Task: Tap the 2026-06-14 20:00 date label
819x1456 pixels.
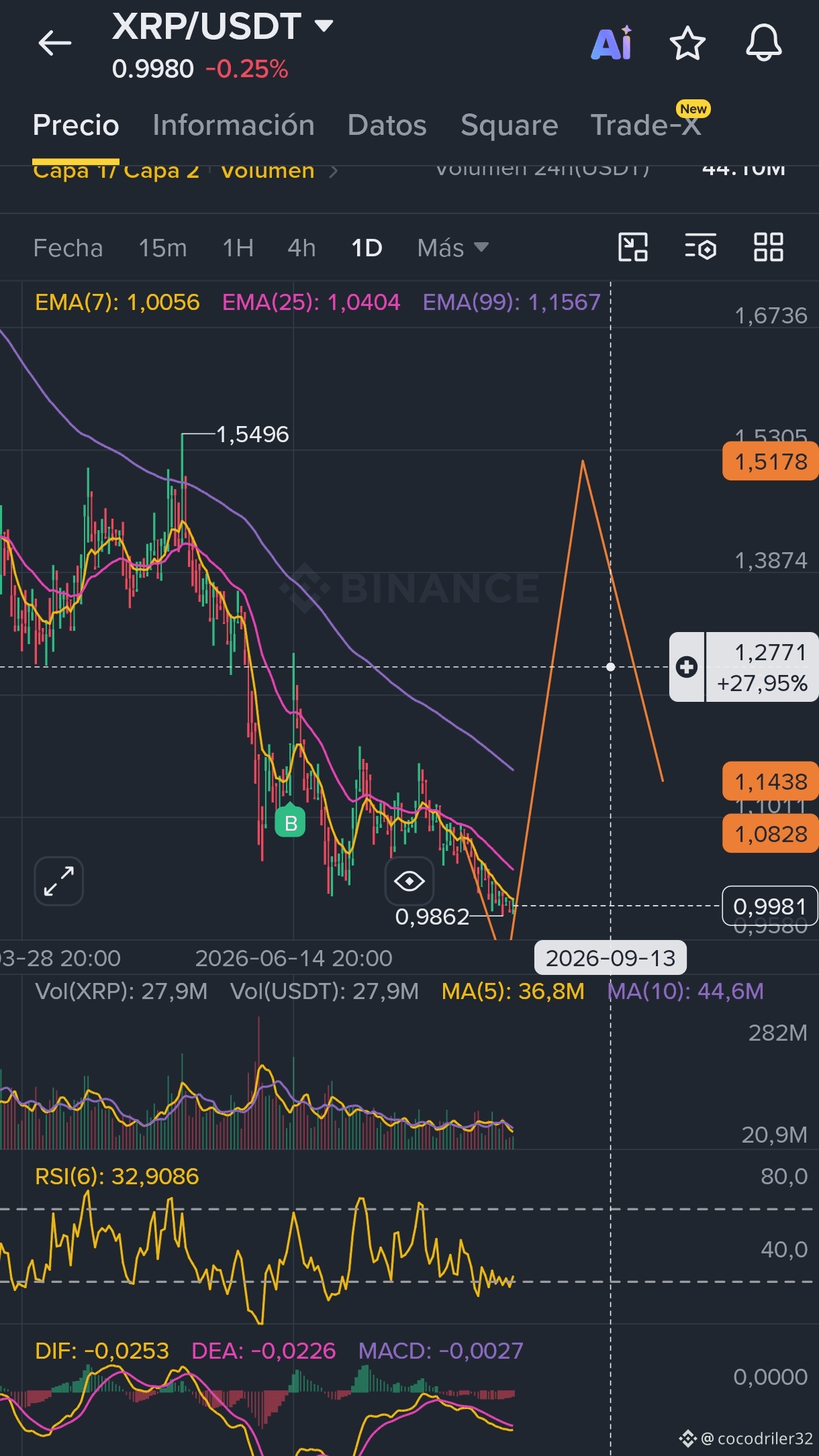Action: tap(293, 958)
